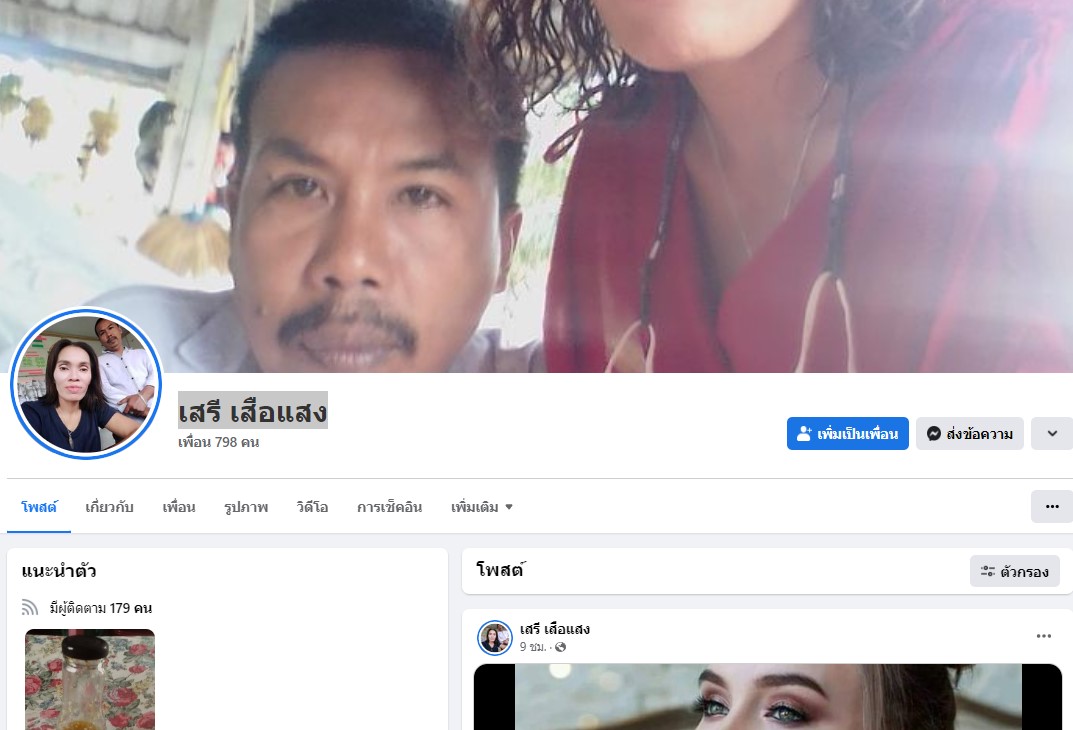Click the แนะนำตัว intro heading

click(59, 571)
